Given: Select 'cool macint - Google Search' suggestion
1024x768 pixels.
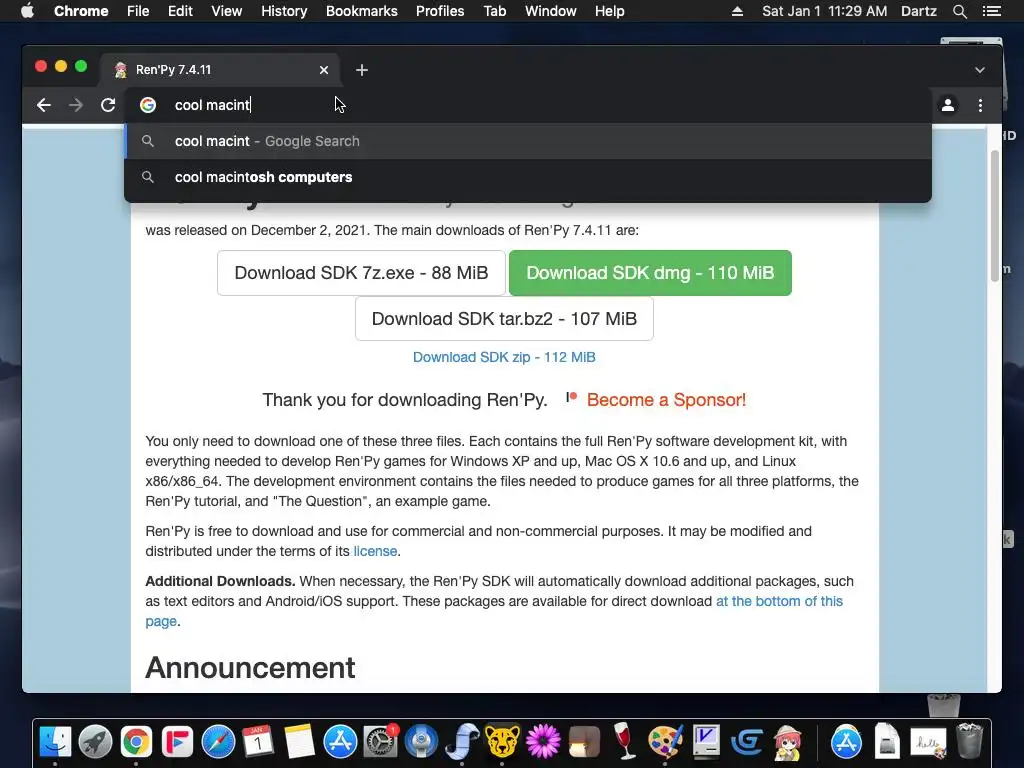Looking at the screenshot, I should (x=528, y=141).
